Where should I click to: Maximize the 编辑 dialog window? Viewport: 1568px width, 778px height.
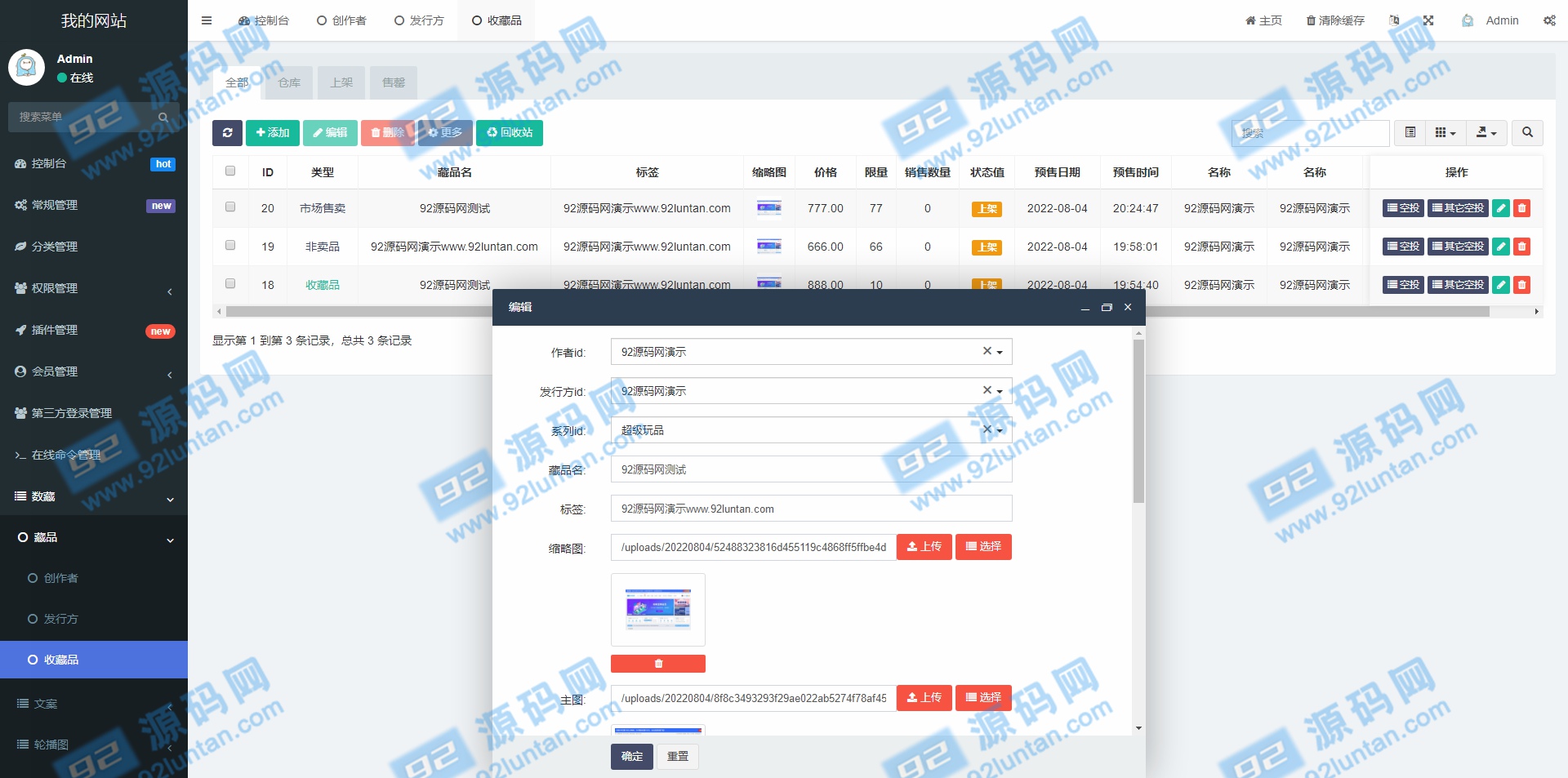point(1107,307)
